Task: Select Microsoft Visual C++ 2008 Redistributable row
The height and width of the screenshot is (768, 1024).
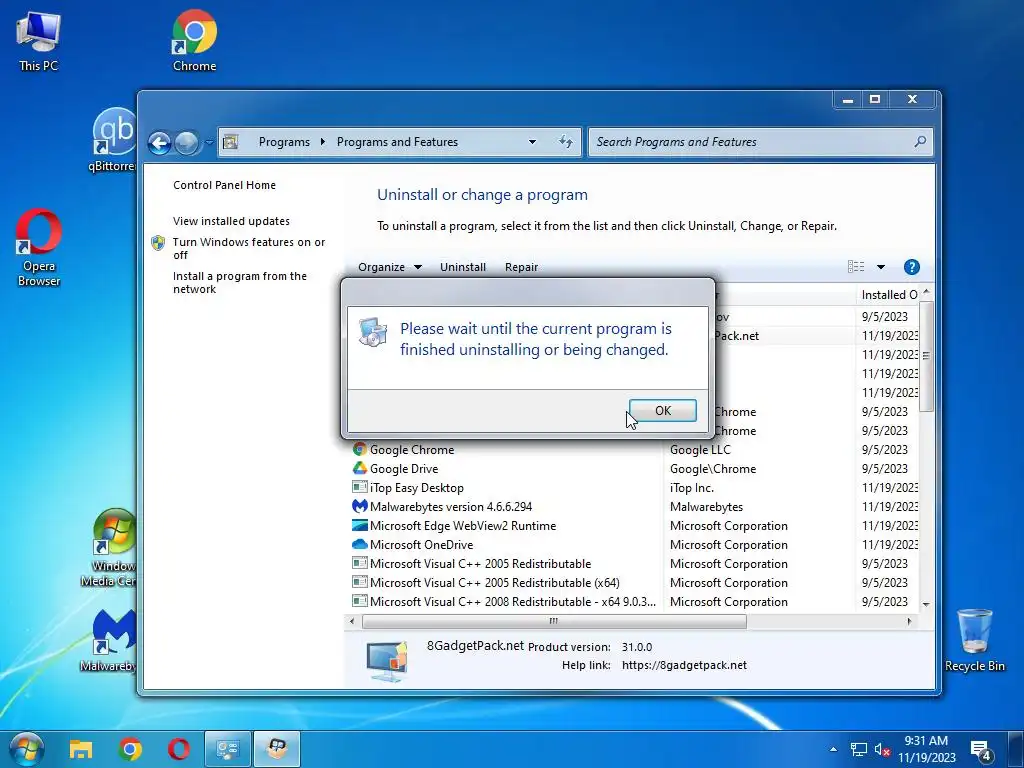Action: click(x=513, y=601)
